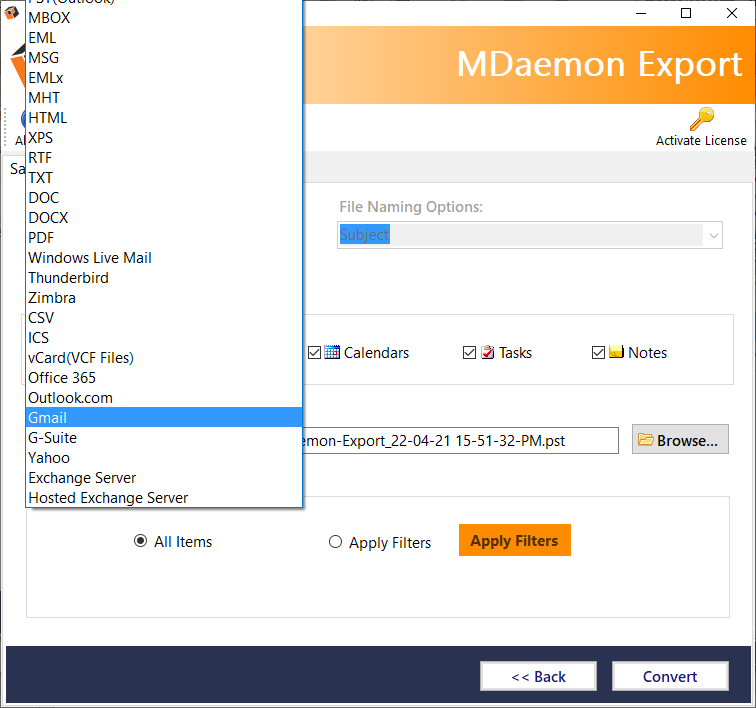This screenshot has width=756, height=708.
Task: Click the Activate License key icon
Action: tap(702, 119)
